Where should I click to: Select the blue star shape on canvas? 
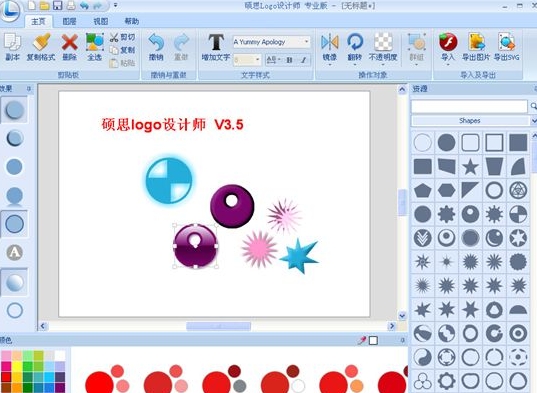(x=299, y=256)
